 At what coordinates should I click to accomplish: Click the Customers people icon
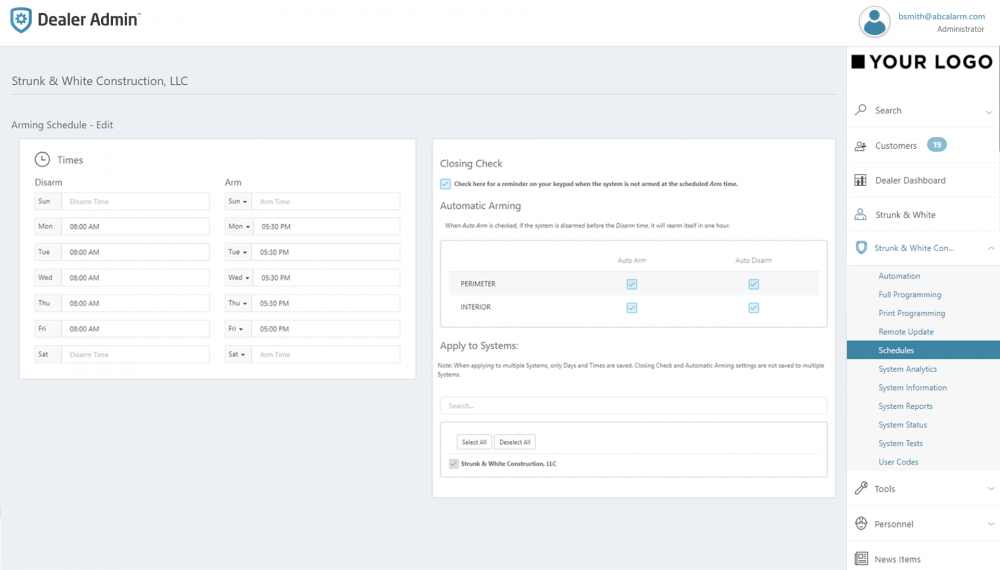coord(861,146)
